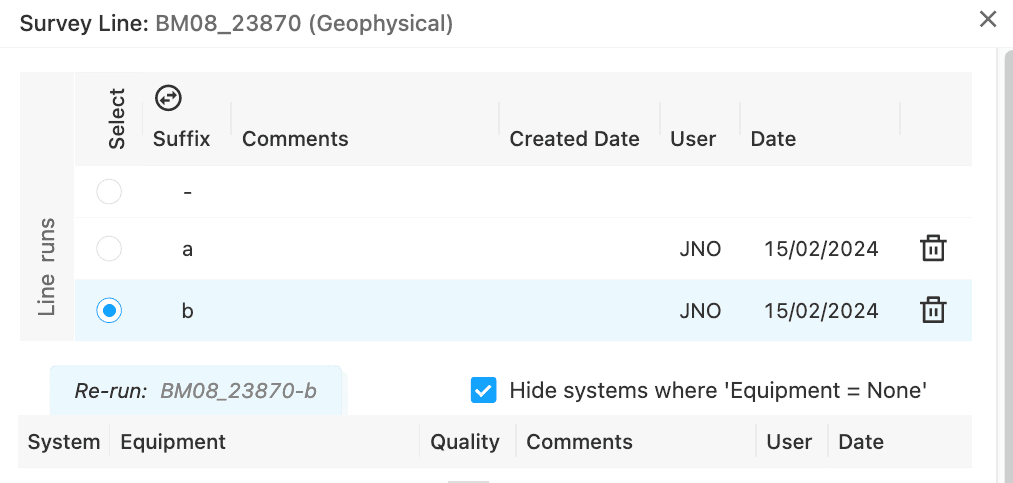Click the swap arrows icon above Suffix
Image resolution: width=1013 pixels, height=483 pixels.
click(x=169, y=98)
